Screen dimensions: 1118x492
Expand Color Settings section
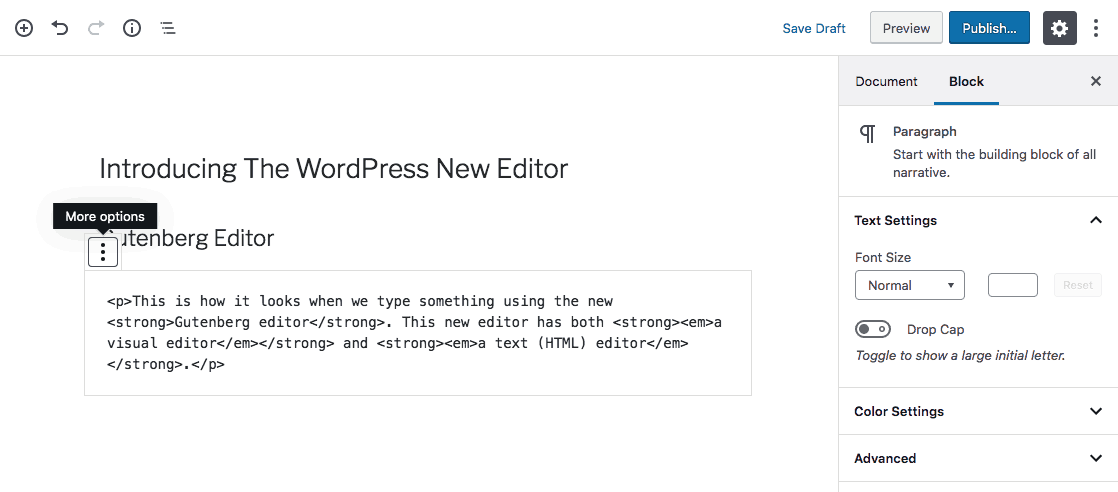pos(978,411)
